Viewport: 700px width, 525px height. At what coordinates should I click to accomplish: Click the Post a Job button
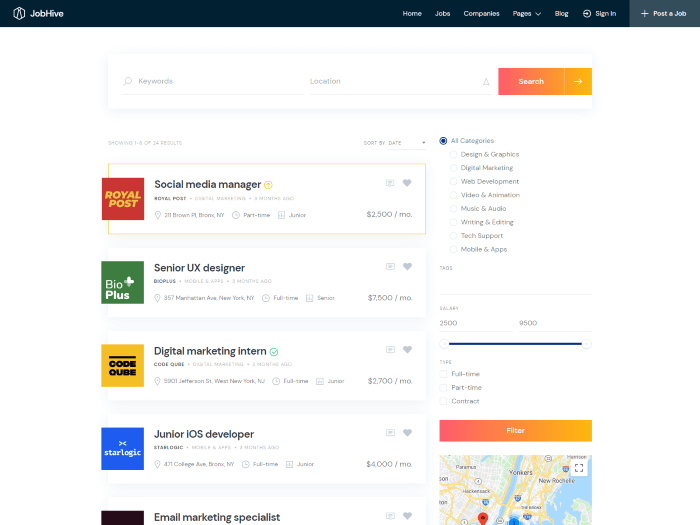pos(665,13)
